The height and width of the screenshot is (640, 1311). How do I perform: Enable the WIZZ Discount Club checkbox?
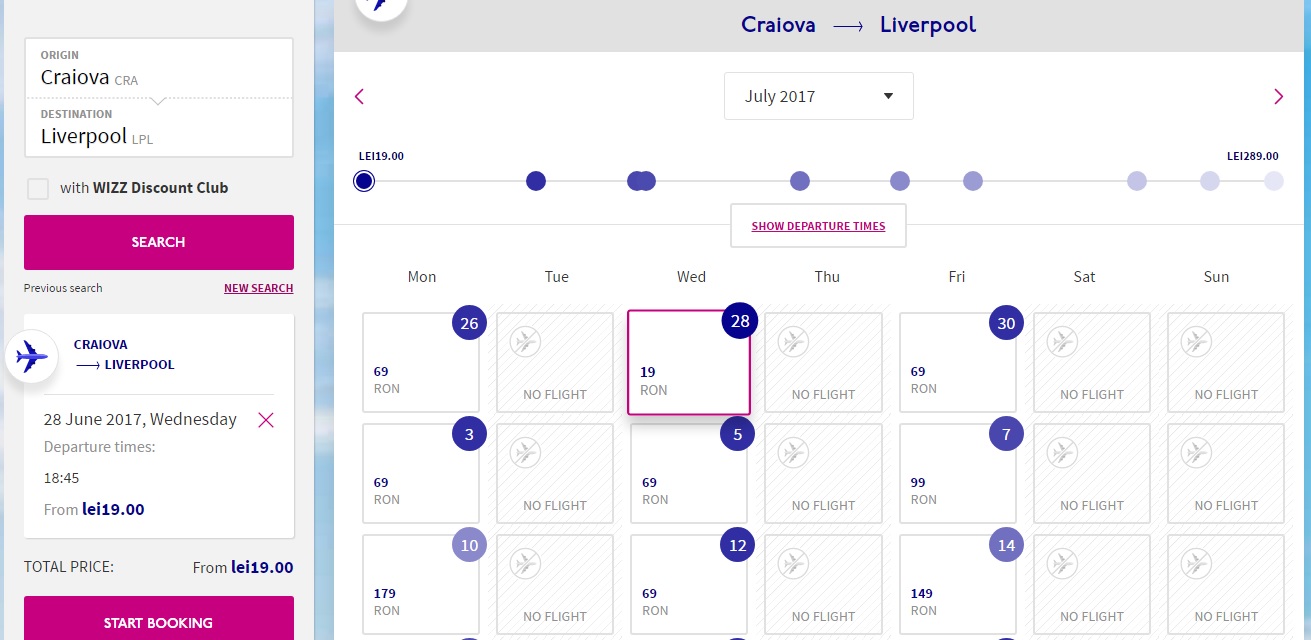coord(38,188)
